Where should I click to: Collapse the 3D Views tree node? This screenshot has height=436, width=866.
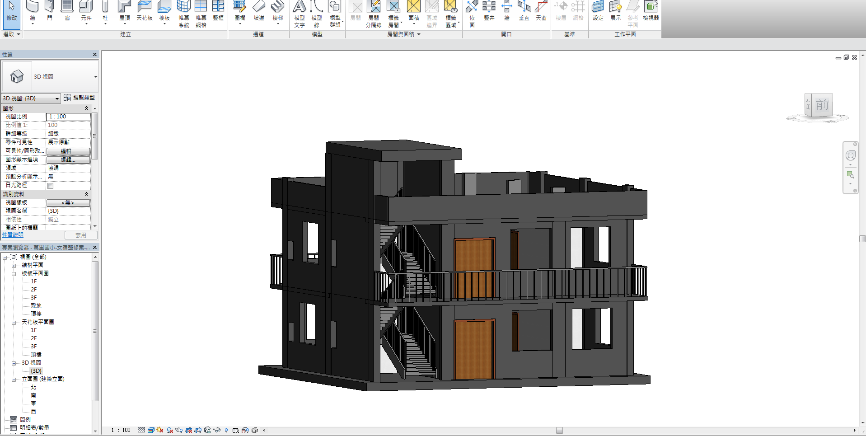(15, 363)
